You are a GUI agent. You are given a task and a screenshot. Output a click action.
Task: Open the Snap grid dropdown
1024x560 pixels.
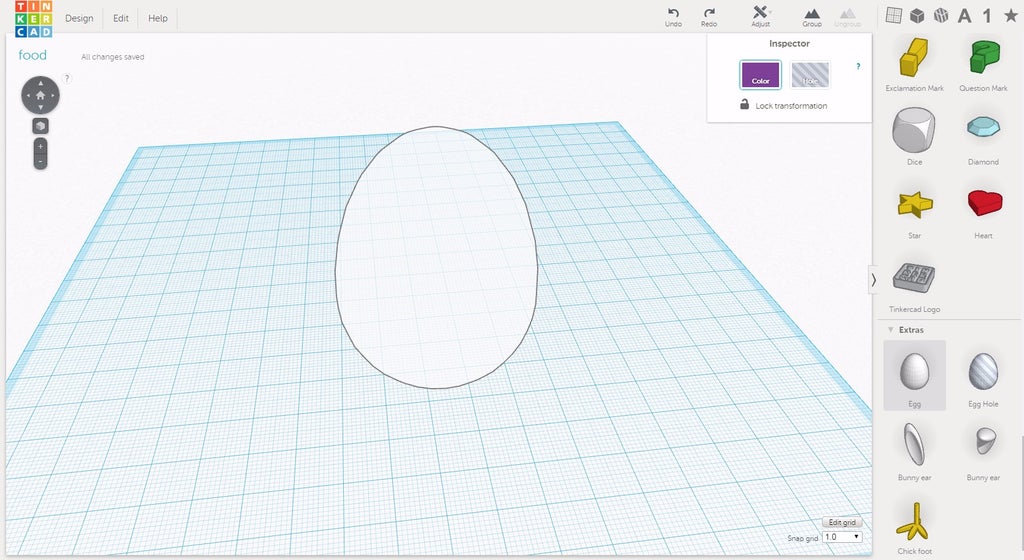point(842,537)
